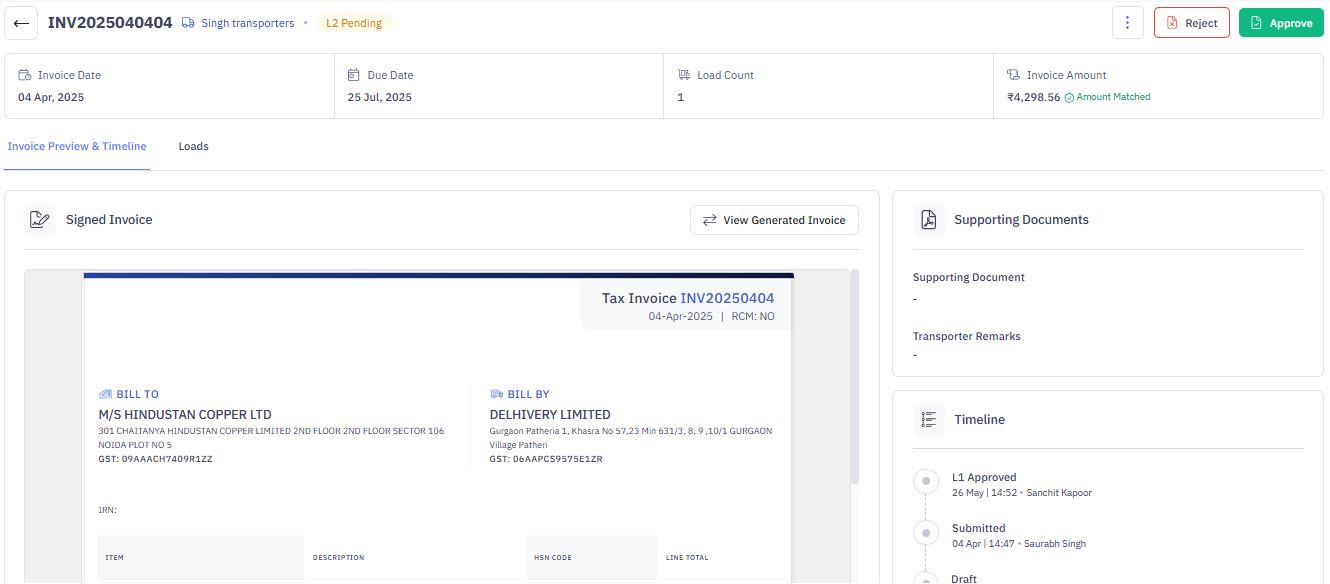Click the 04-Apr-2025 RCM: NO line
Screen dimensions: 1330x584
click(x=711, y=317)
